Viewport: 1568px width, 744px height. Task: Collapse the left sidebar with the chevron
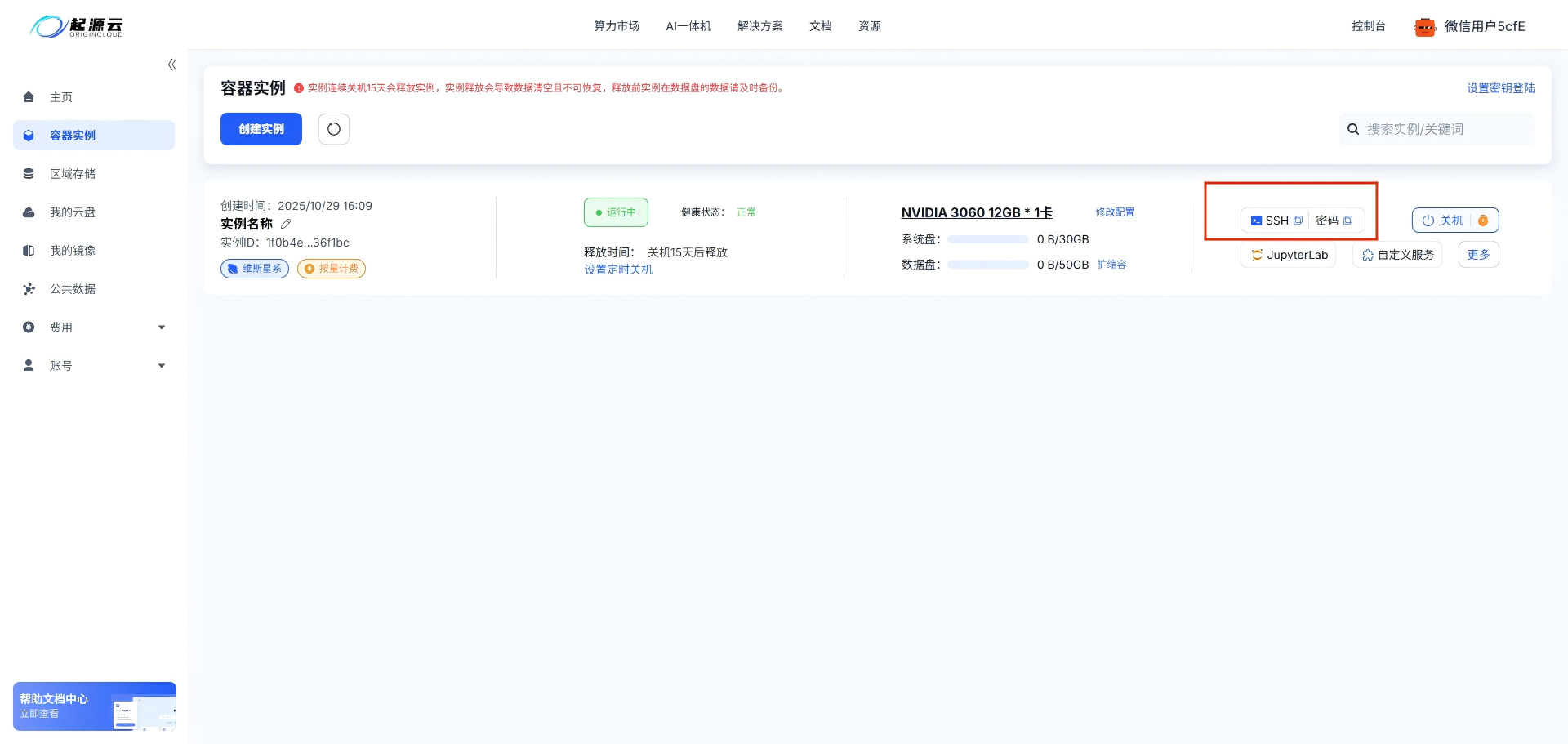[x=171, y=64]
